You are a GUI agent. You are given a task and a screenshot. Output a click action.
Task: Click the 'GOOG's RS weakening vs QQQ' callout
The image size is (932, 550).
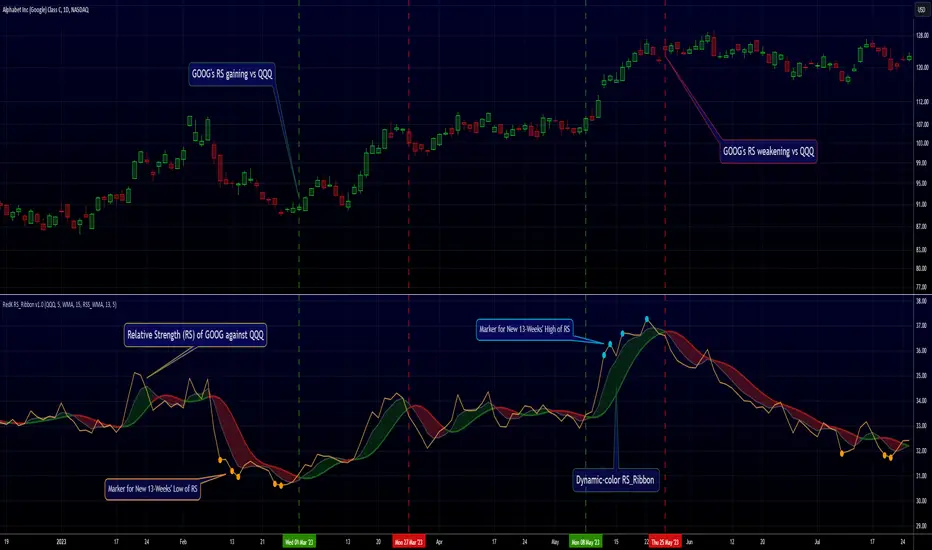pyautogui.click(x=768, y=152)
